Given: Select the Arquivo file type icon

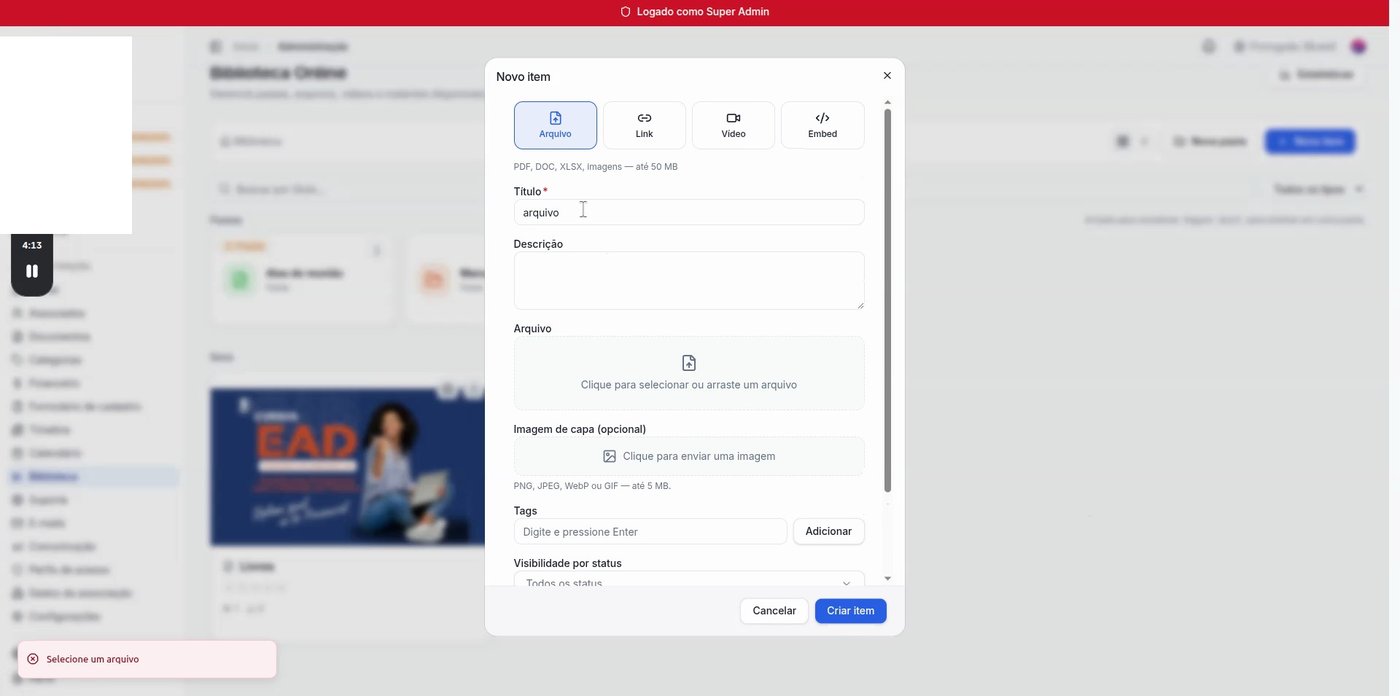Looking at the screenshot, I should tap(555, 118).
